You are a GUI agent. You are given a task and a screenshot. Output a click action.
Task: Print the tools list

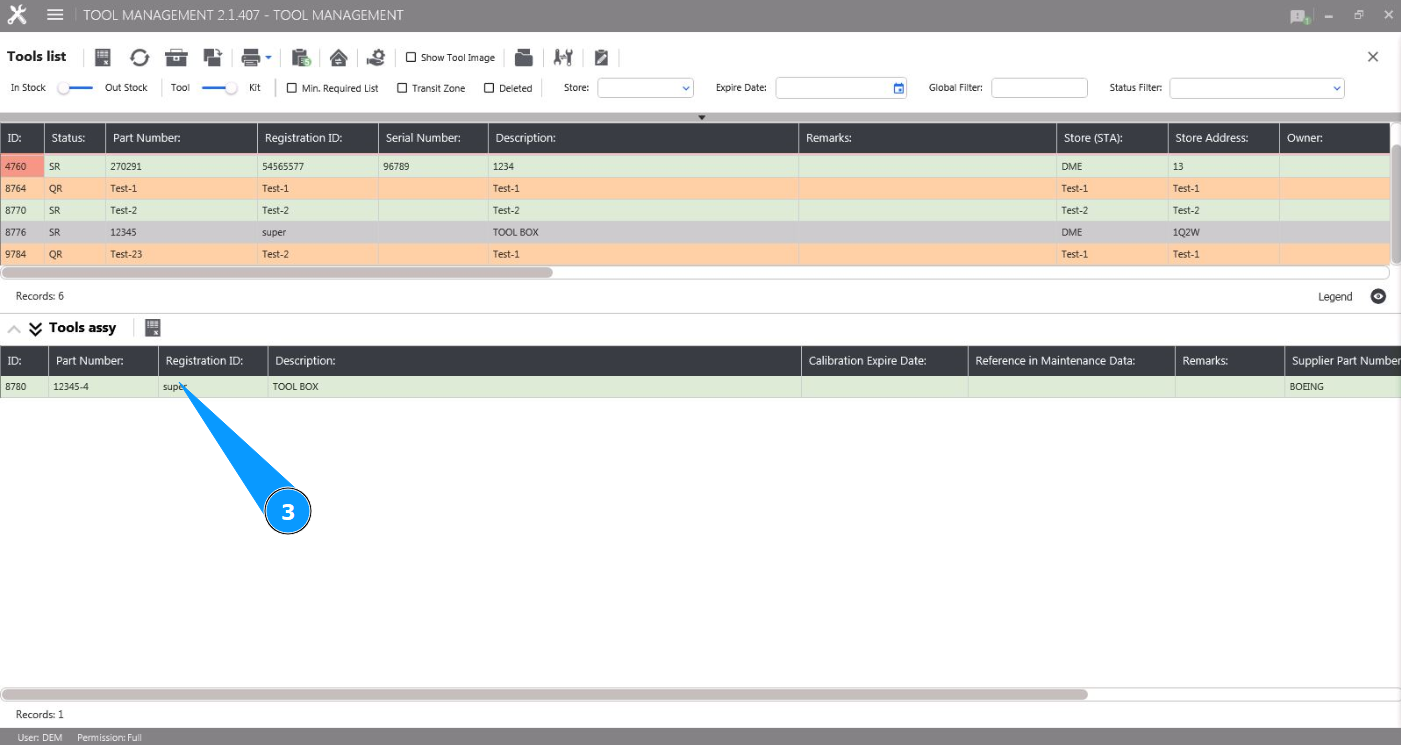[251, 57]
